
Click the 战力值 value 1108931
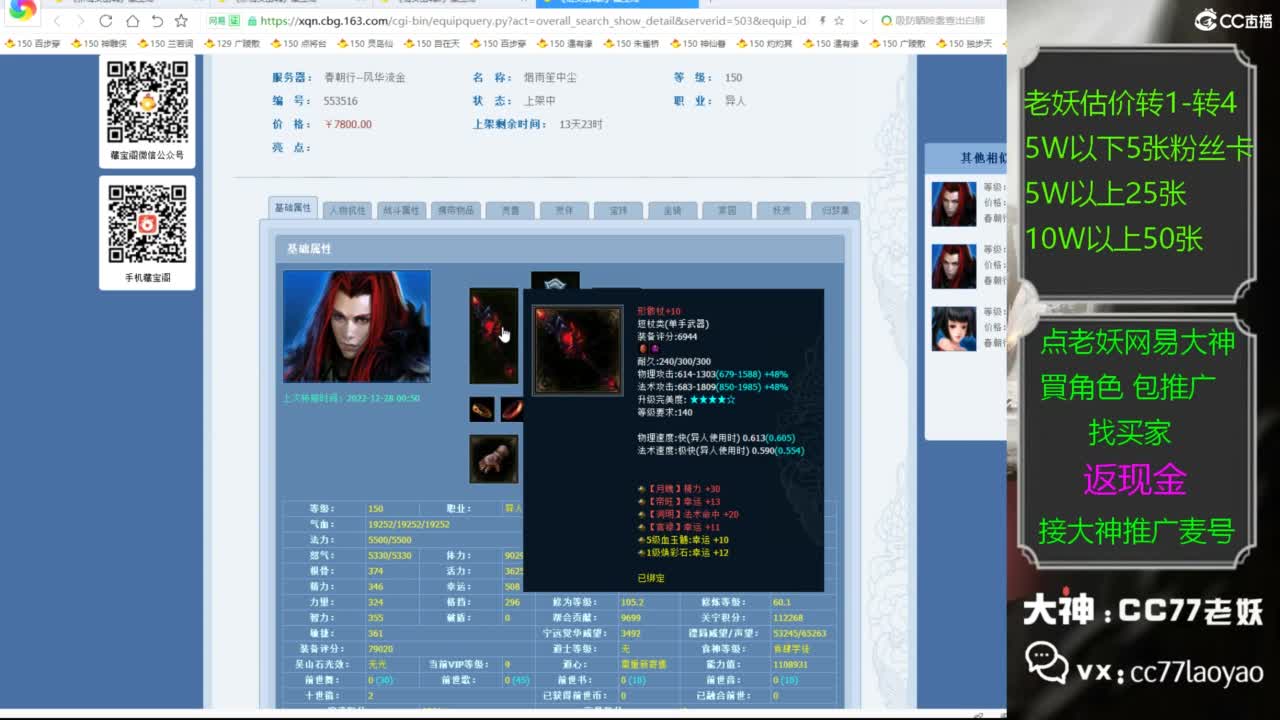tap(790, 665)
